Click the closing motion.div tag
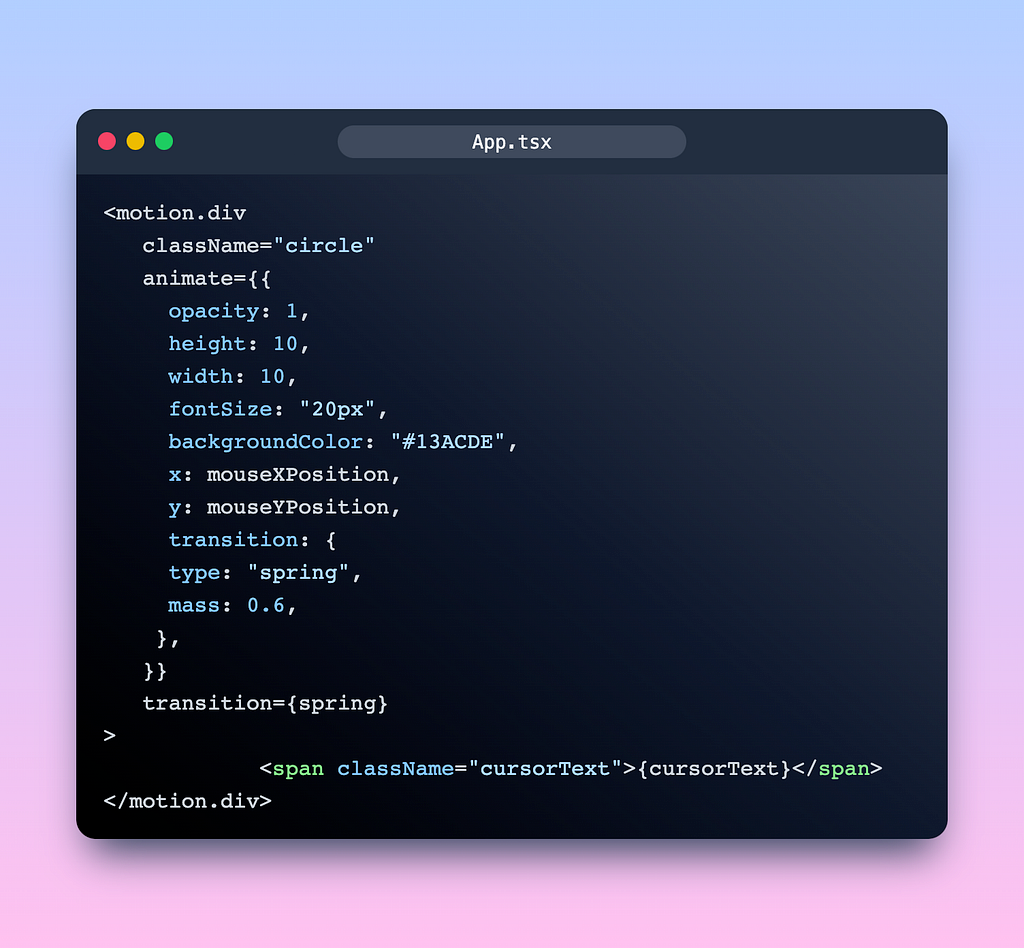 click(x=187, y=802)
